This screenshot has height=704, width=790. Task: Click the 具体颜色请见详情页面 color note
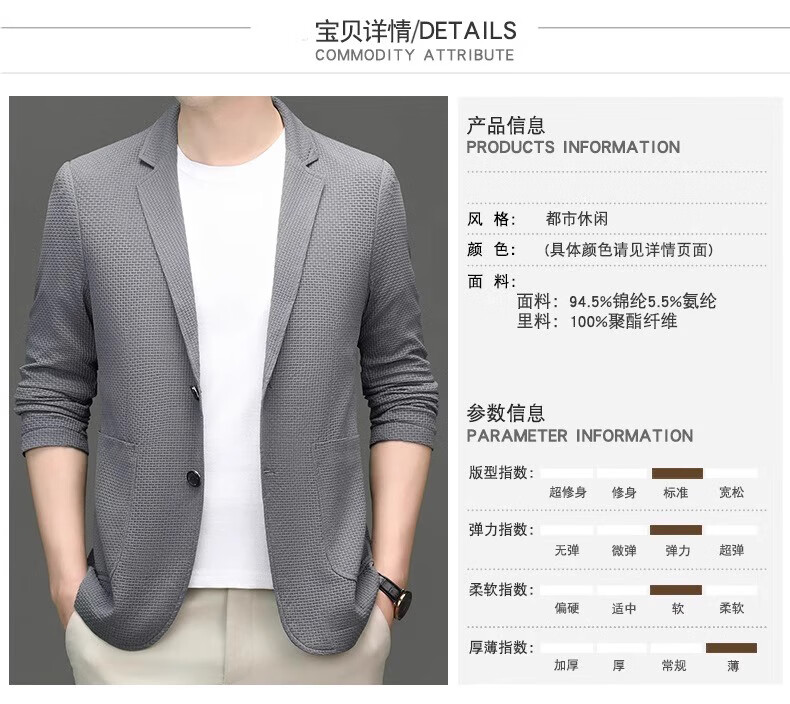629,249
